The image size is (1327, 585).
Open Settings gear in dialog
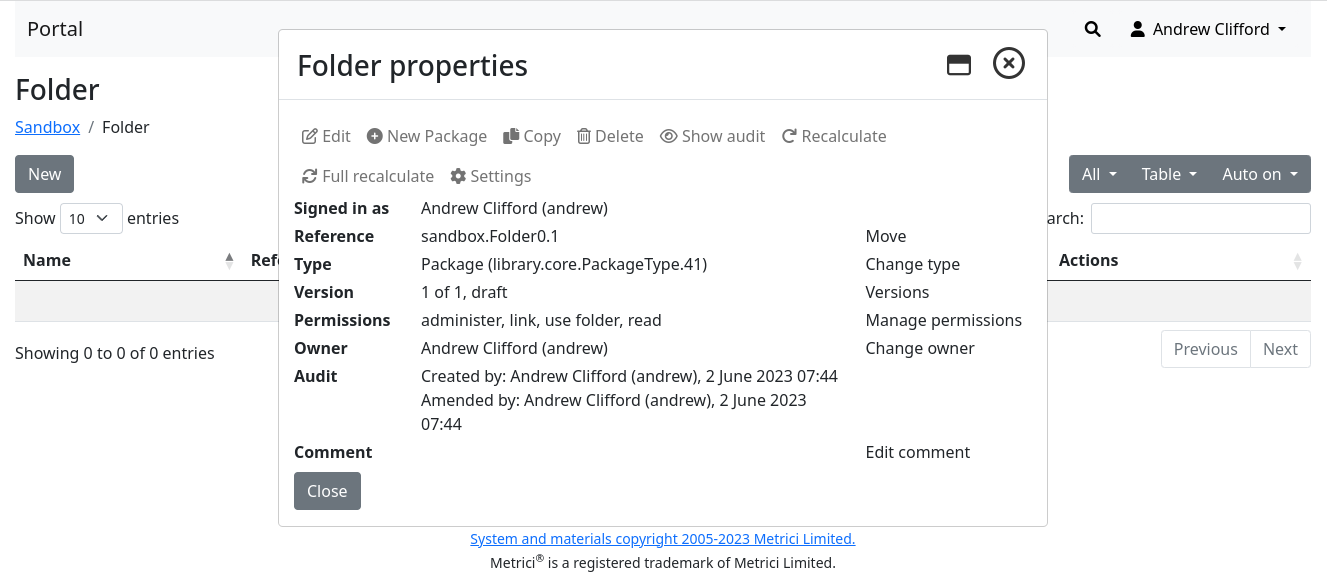[458, 176]
